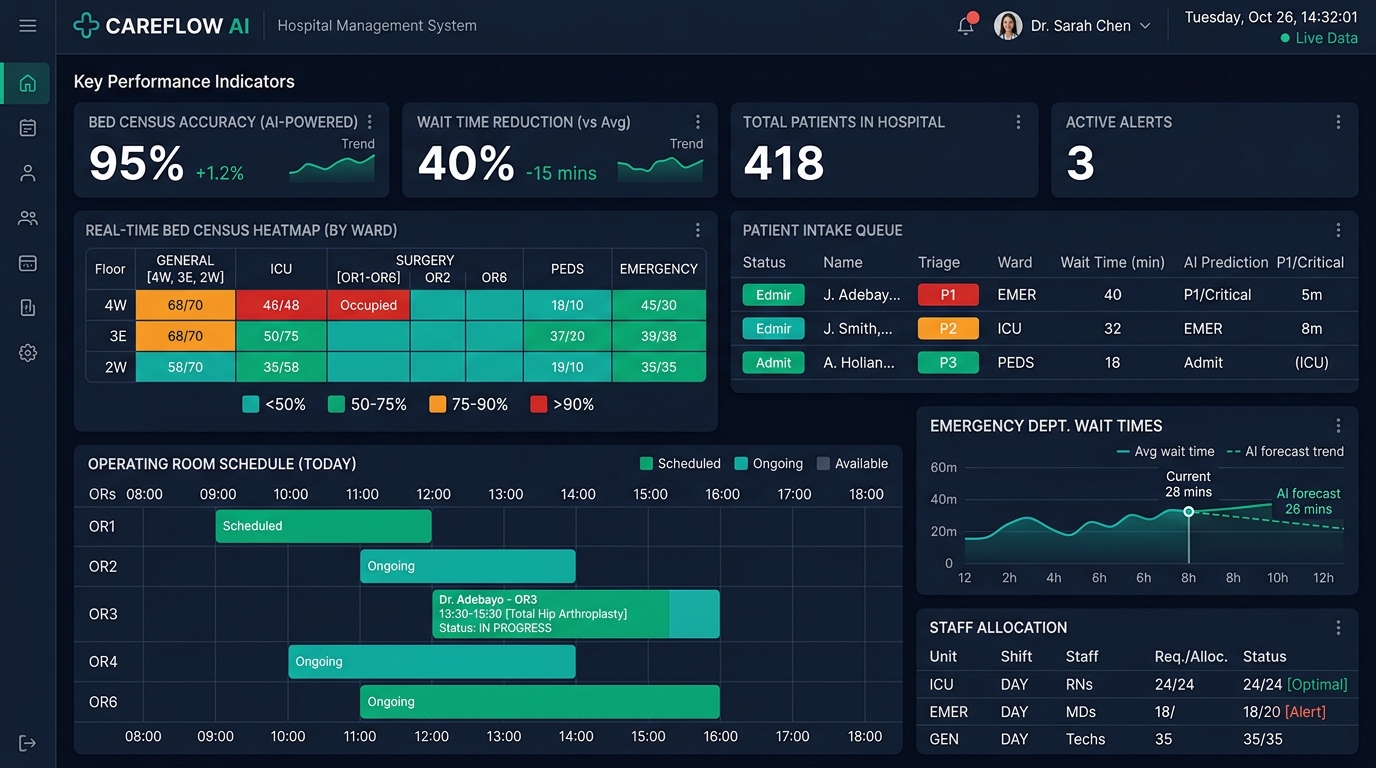This screenshot has width=1376, height=768.
Task: Click Admit button for A. Holian...
Action: click(773, 363)
